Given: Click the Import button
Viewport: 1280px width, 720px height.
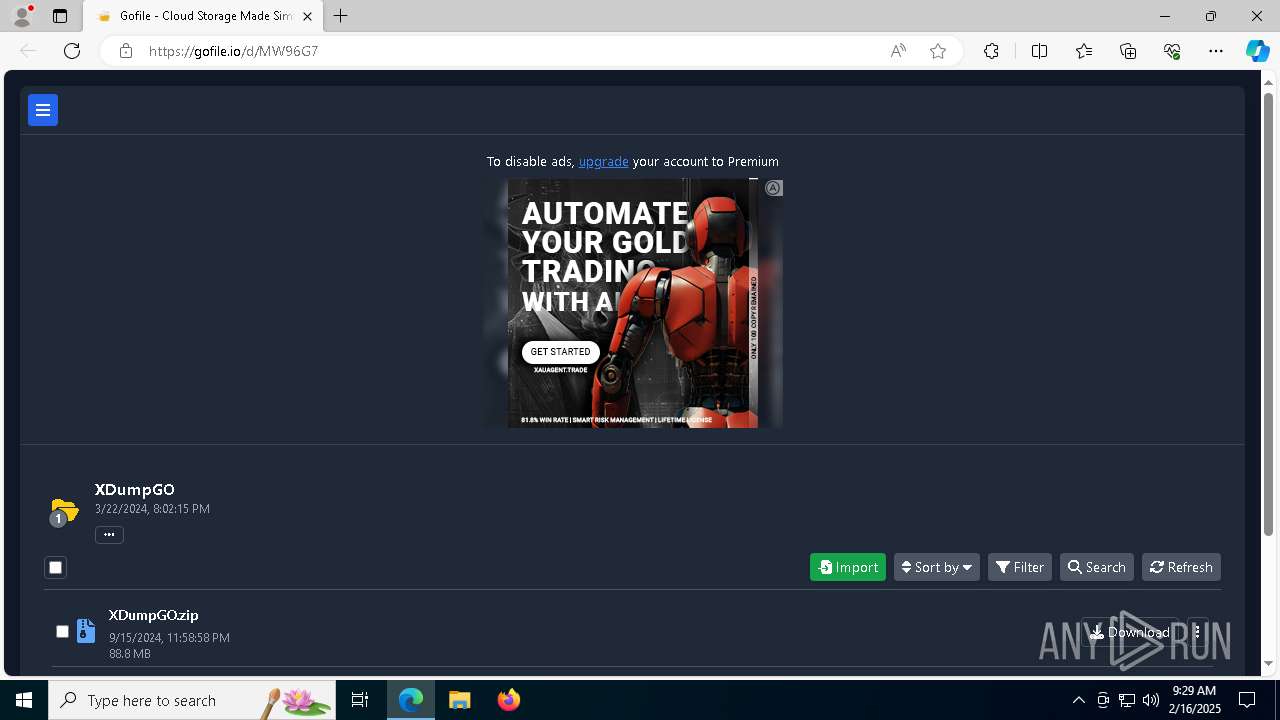Looking at the screenshot, I should pos(848,567).
